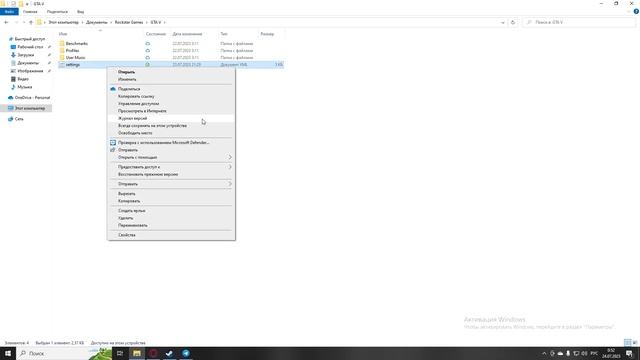Open the Поделиться ribbon tab

57,12
